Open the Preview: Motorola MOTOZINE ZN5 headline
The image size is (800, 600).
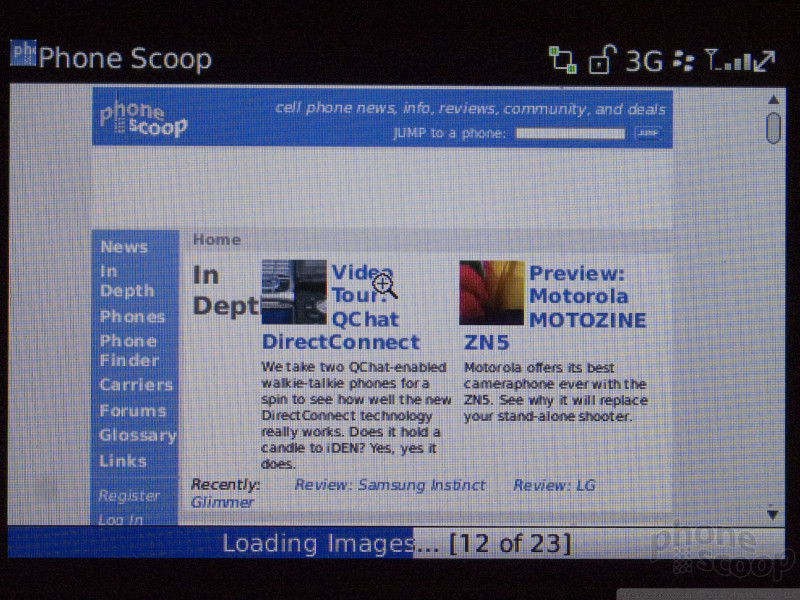point(555,308)
